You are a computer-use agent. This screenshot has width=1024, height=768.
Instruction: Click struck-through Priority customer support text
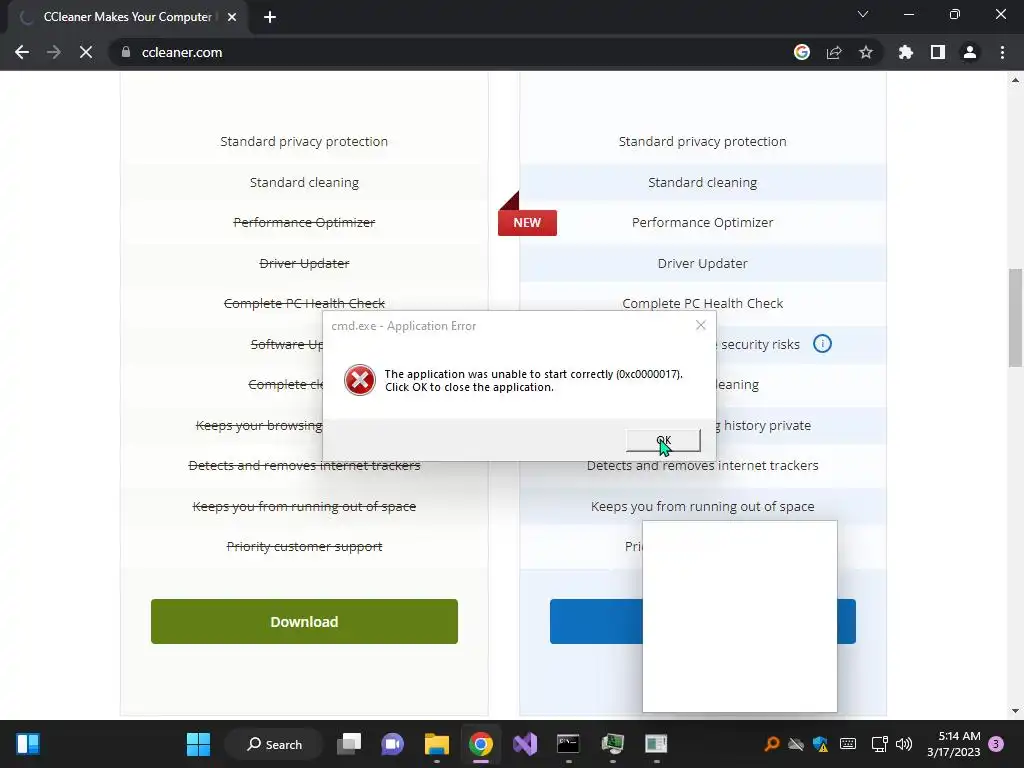[304, 546]
